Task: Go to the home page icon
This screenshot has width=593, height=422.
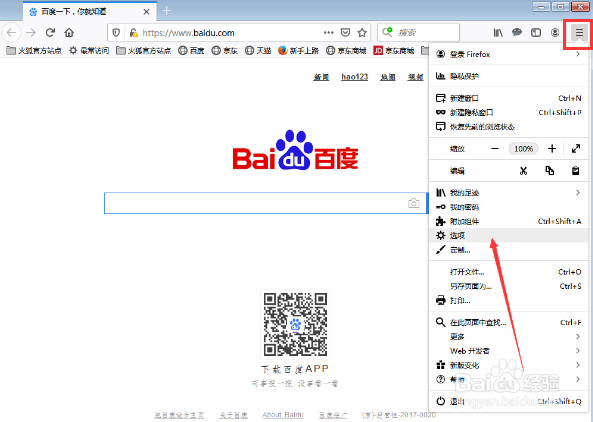Action: coord(69,33)
